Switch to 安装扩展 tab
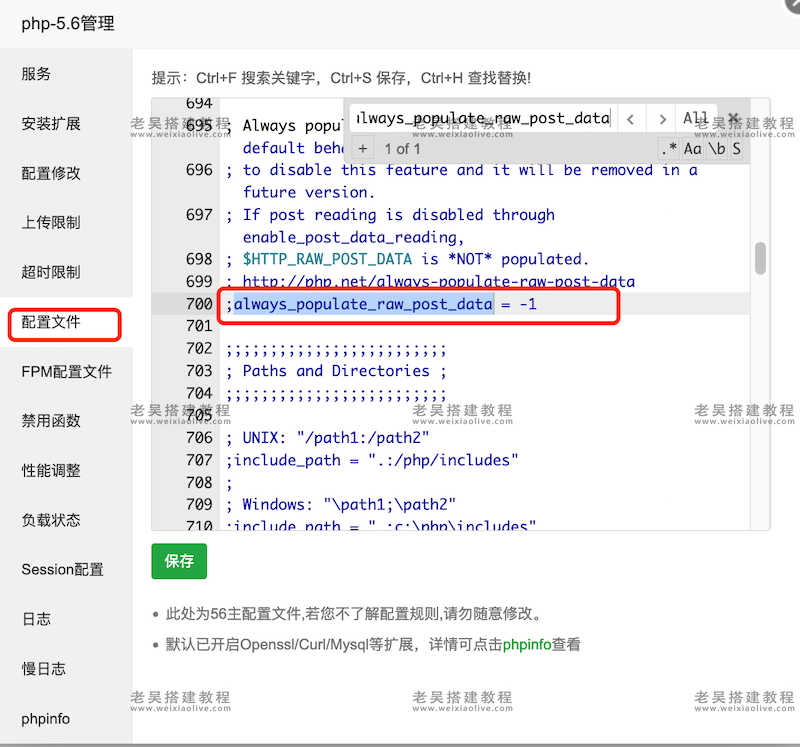 51,124
